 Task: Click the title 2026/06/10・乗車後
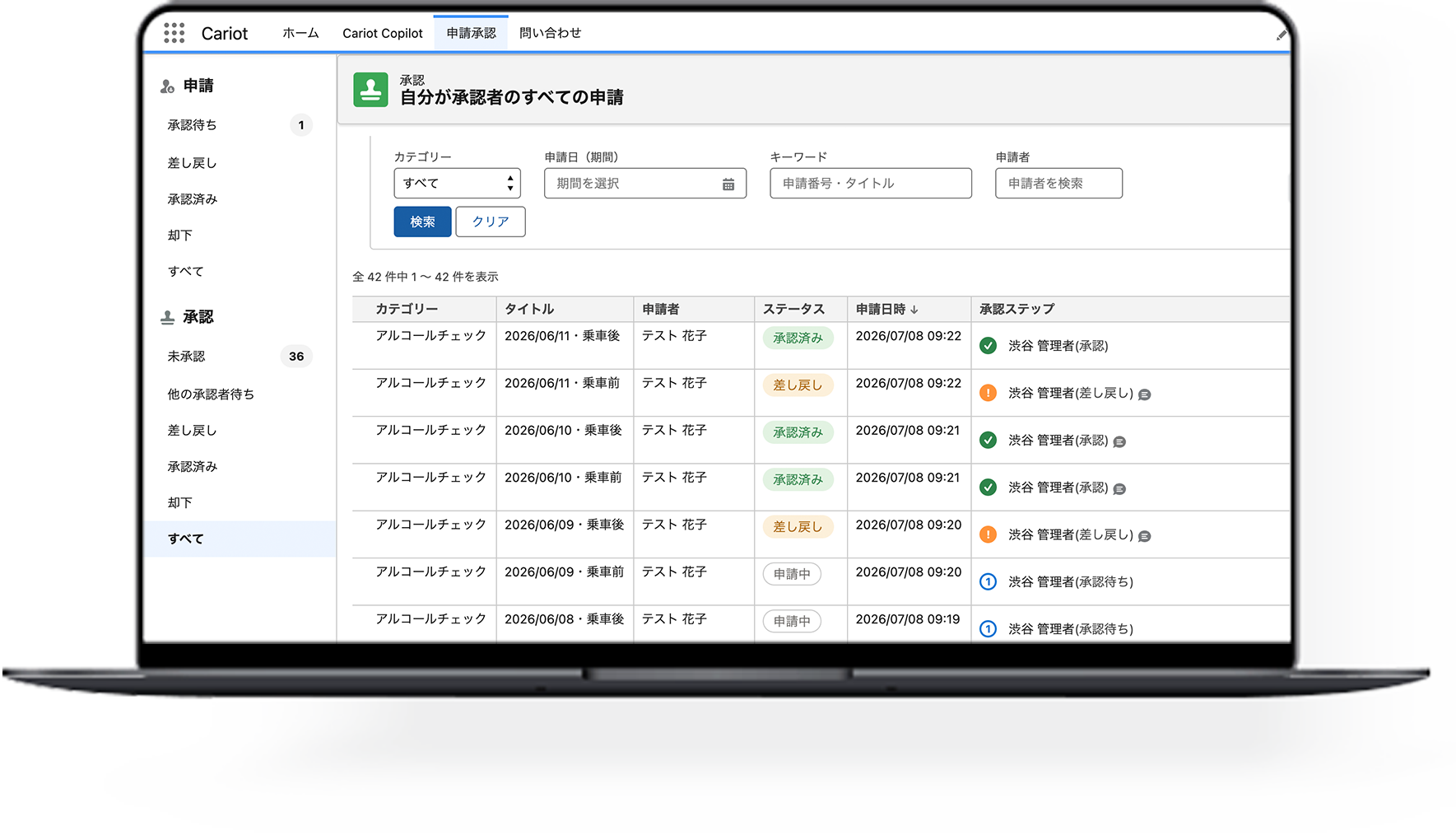click(x=563, y=430)
